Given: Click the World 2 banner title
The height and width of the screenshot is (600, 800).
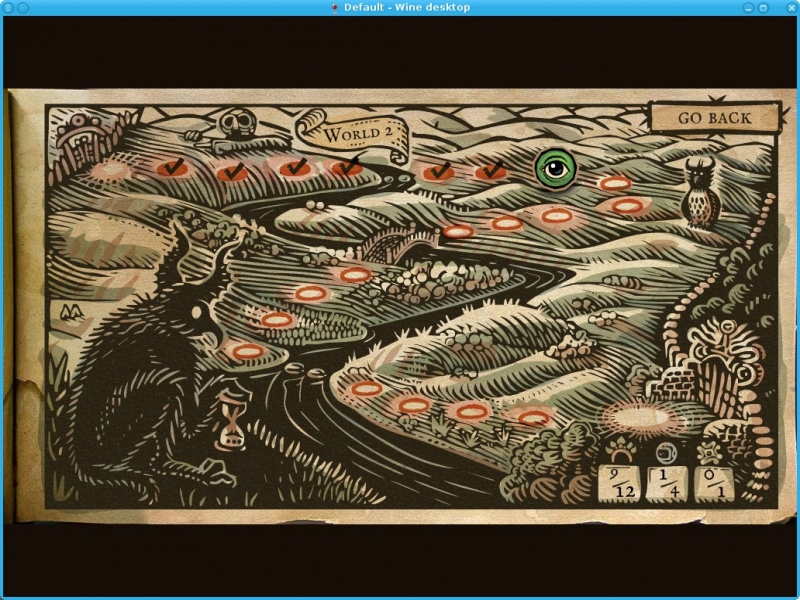Looking at the screenshot, I should tap(351, 133).
